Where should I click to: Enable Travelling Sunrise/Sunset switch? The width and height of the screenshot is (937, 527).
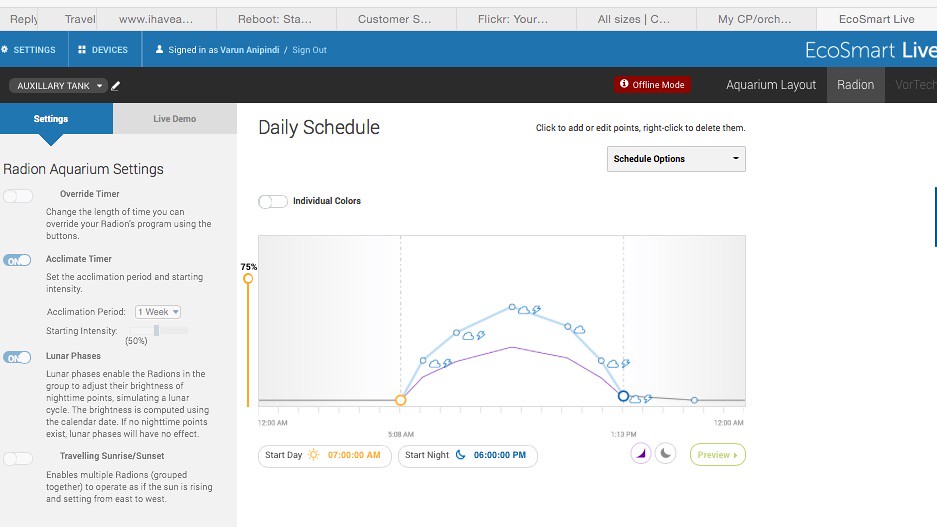coord(18,458)
